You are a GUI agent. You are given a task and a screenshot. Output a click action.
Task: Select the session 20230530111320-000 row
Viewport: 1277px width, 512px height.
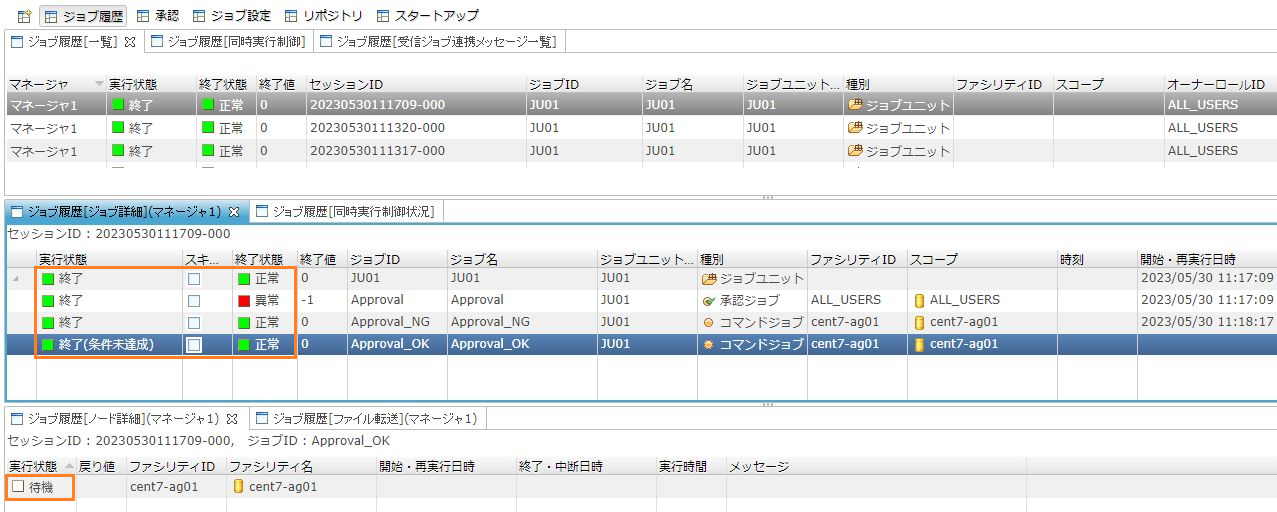377,128
